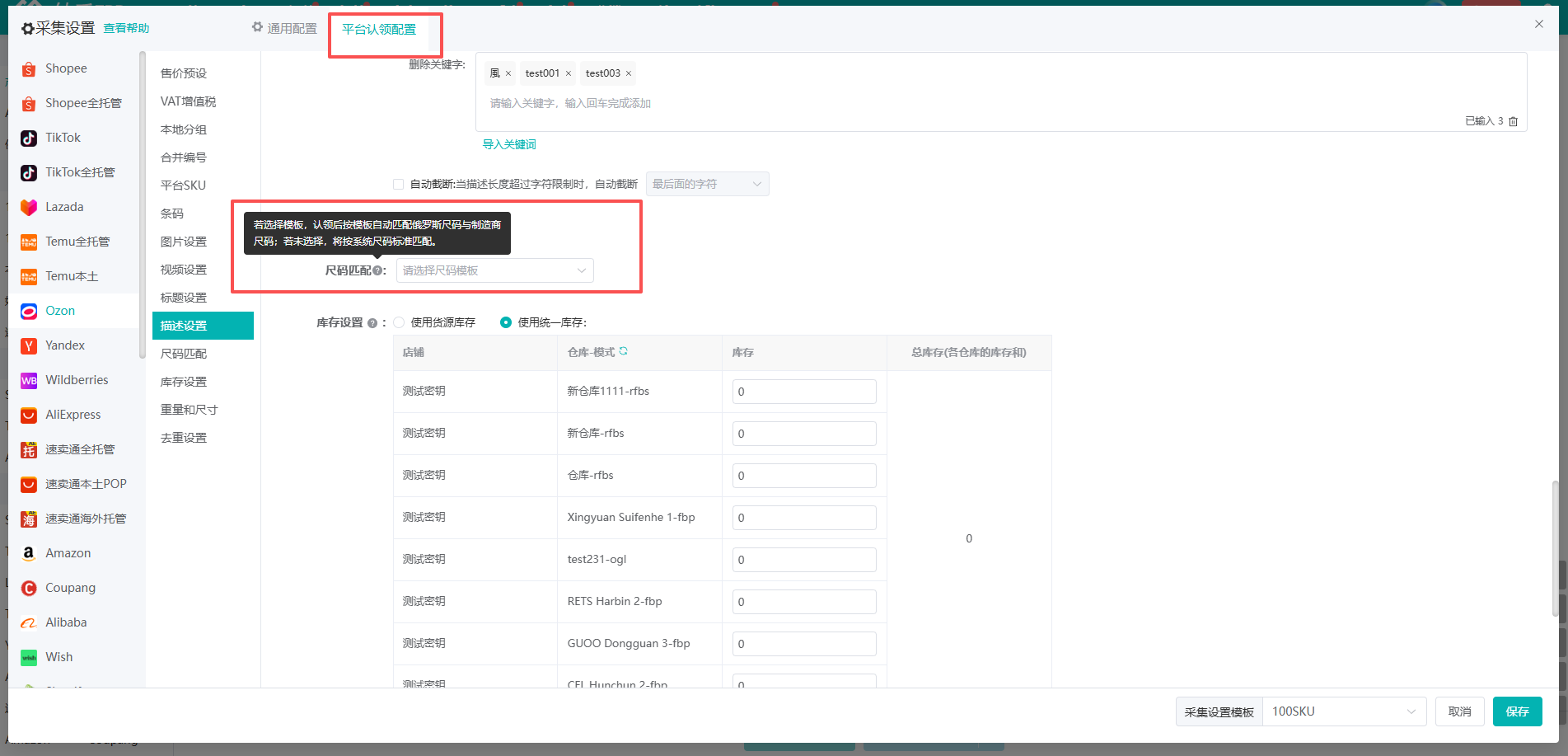Open the size template dropdown
Screen dimensions: 1568x756
(494, 270)
